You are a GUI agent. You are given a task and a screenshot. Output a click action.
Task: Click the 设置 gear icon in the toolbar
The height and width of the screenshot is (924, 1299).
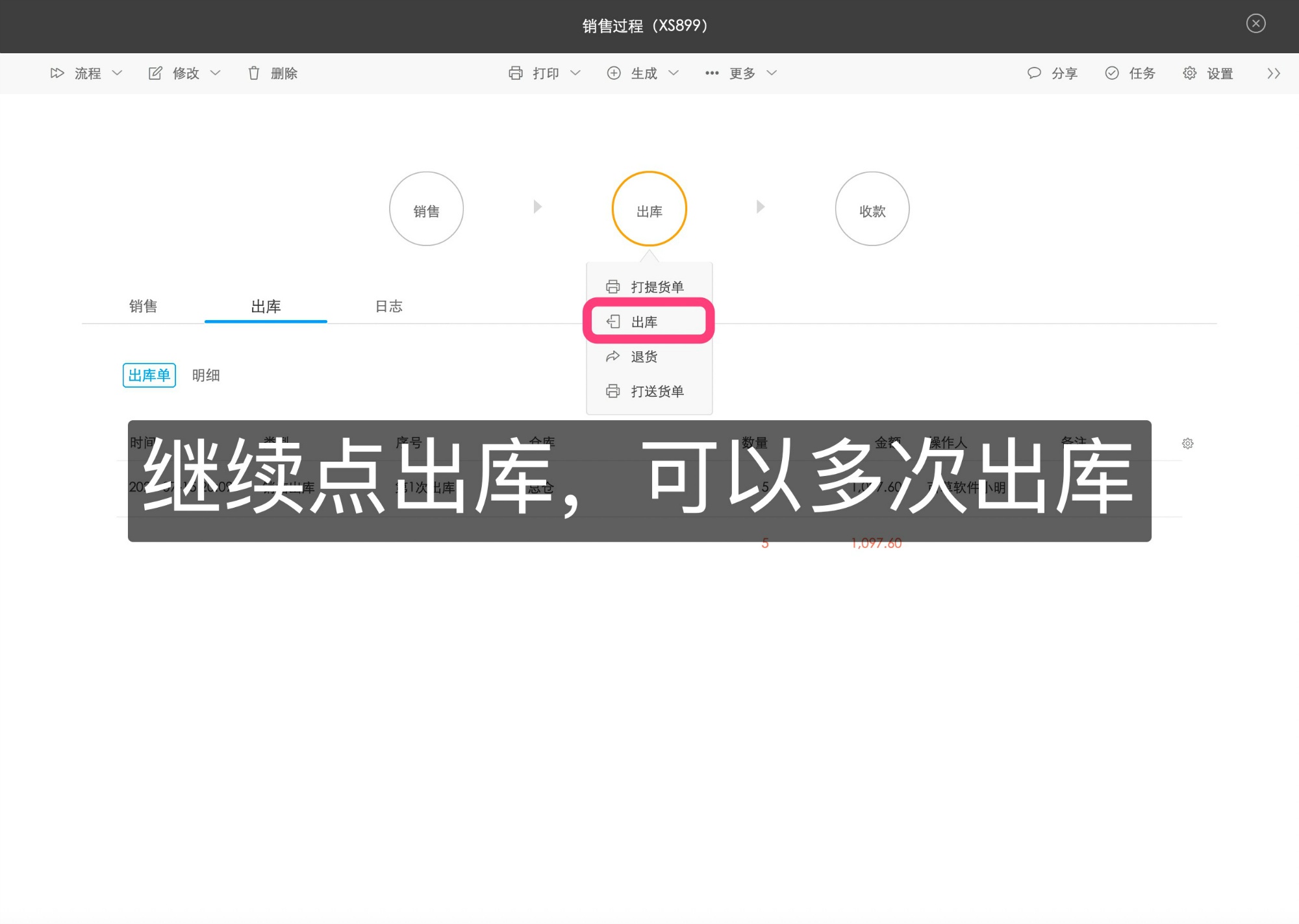1189,73
